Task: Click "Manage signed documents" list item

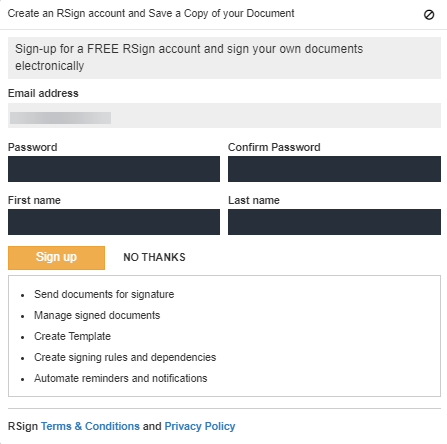Action: pyautogui.click(x=97, y=315)
